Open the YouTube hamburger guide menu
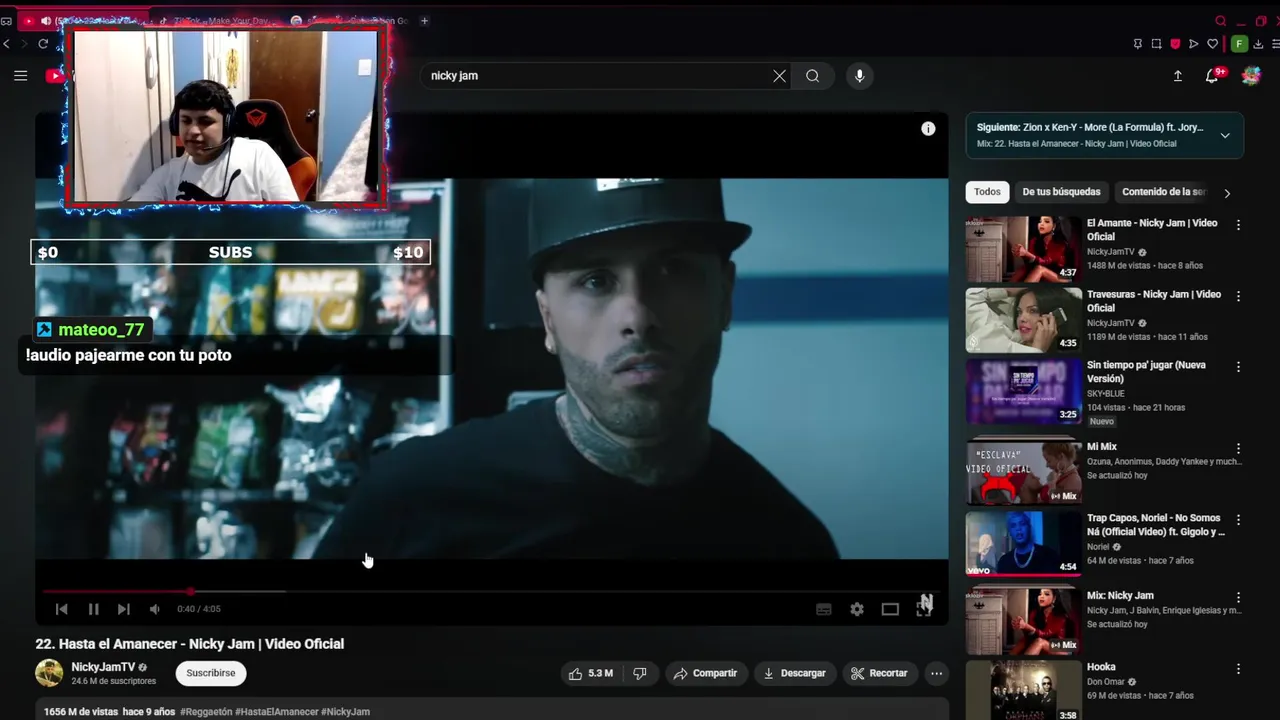 pos(20,76)
